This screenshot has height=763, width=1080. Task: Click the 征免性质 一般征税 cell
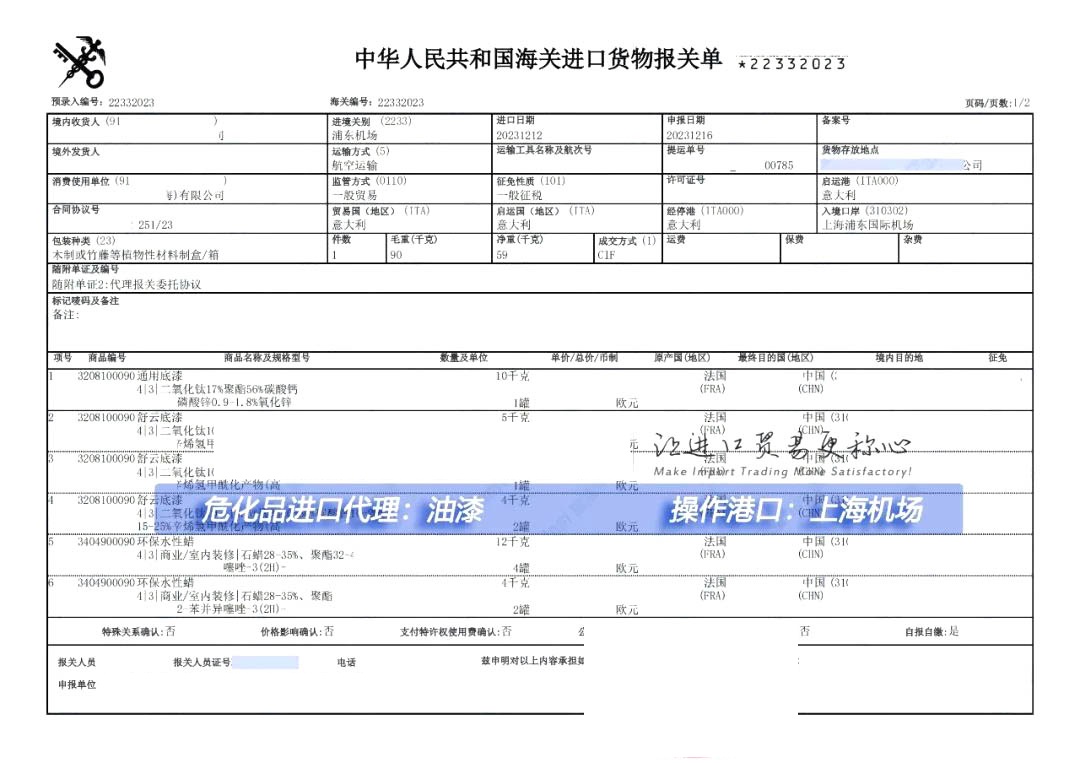(x=521, y=196)
